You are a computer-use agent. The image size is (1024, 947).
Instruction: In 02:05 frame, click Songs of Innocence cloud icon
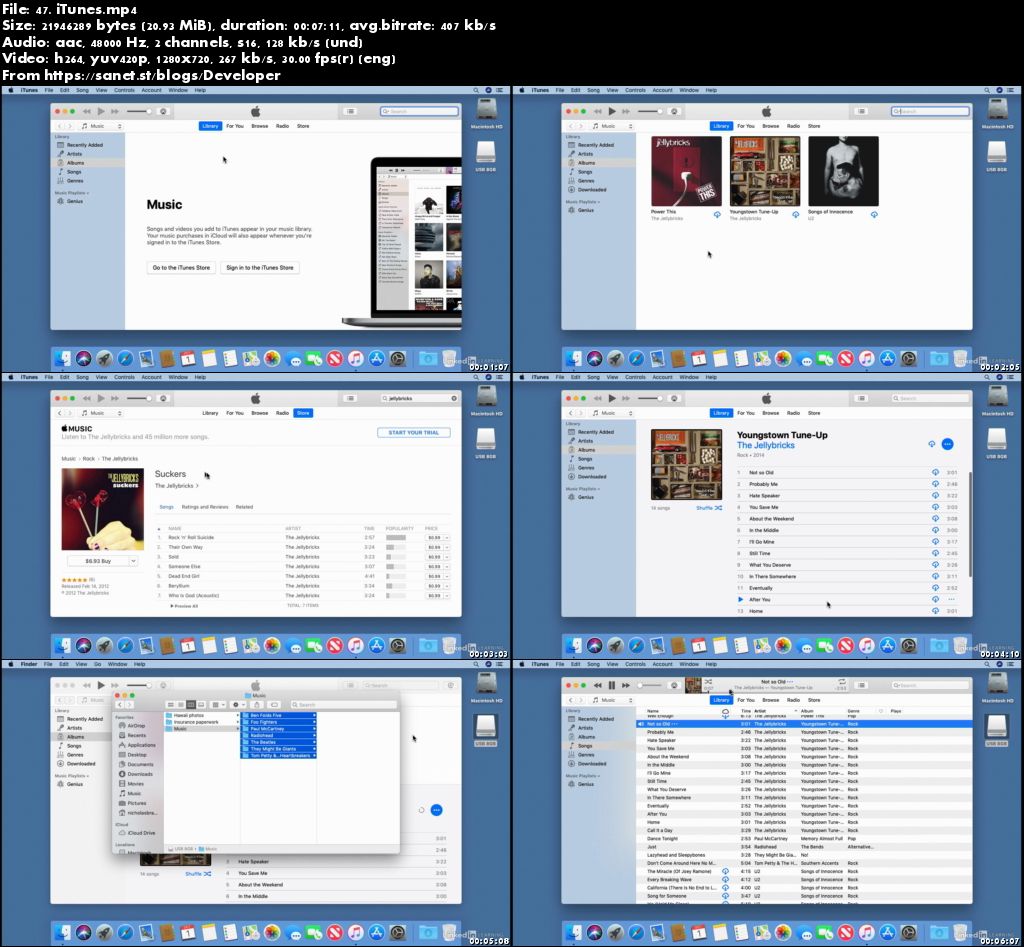pos(874,214)
